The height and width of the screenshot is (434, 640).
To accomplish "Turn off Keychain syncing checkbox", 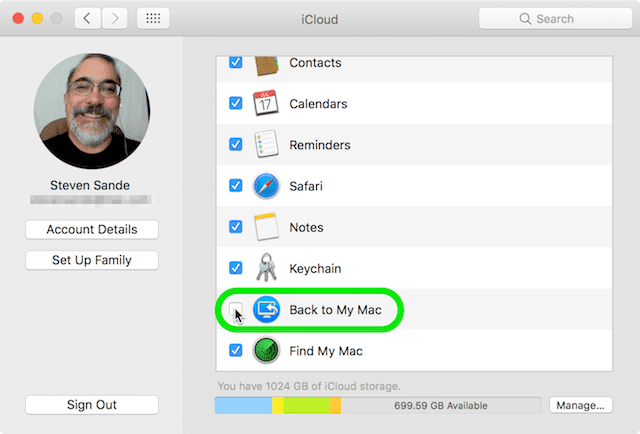I will (x=236, y=268).
